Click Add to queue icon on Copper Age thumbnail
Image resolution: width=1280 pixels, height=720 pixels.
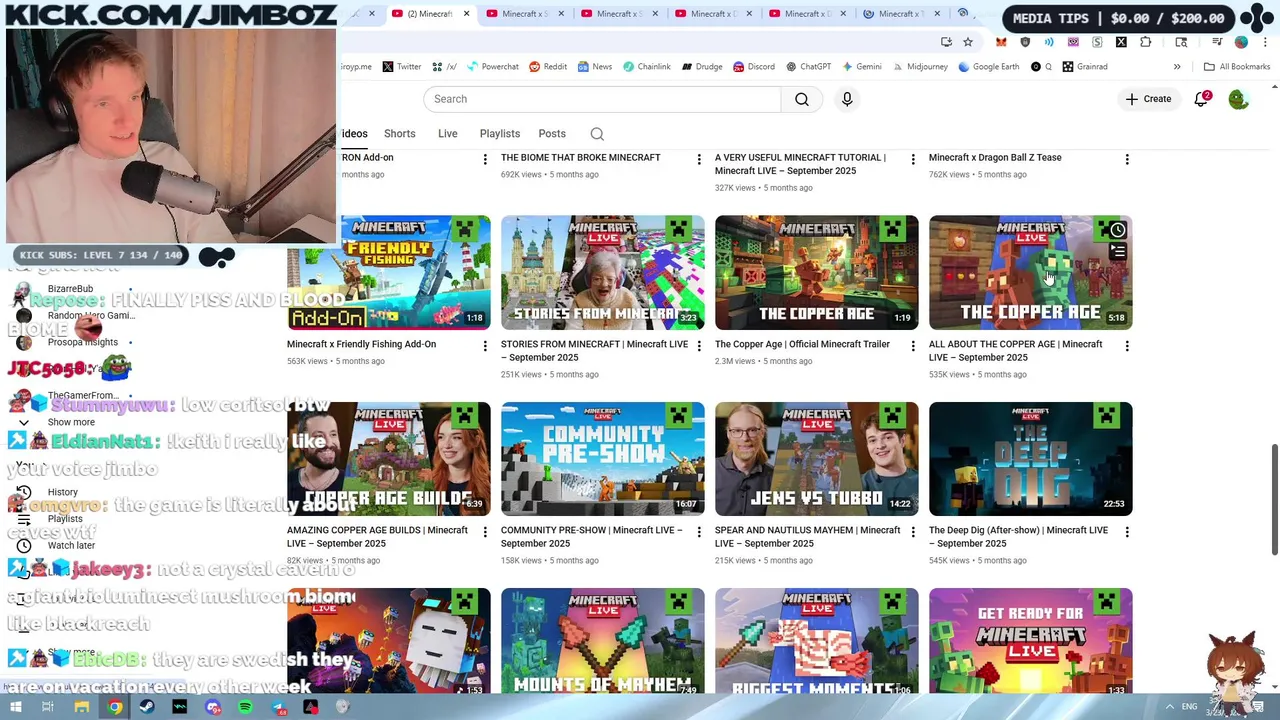pos(1117,252)
